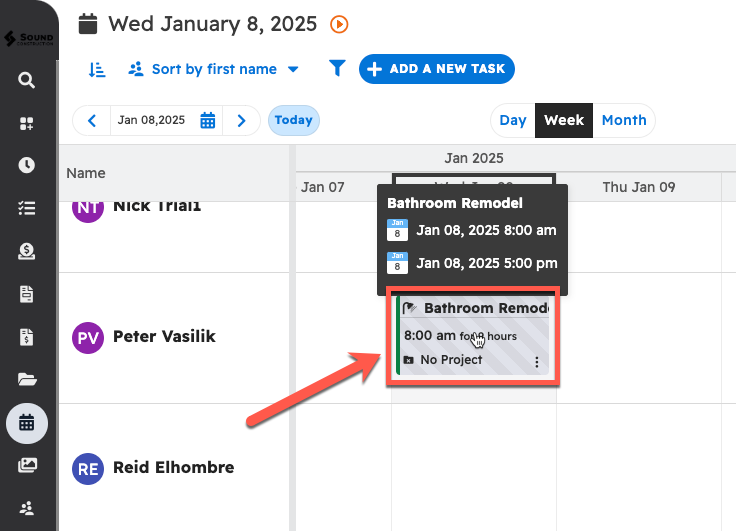Click the search magnifier sidebar icon
Viewport: 736px width, 531px height.
click(27, 80)
